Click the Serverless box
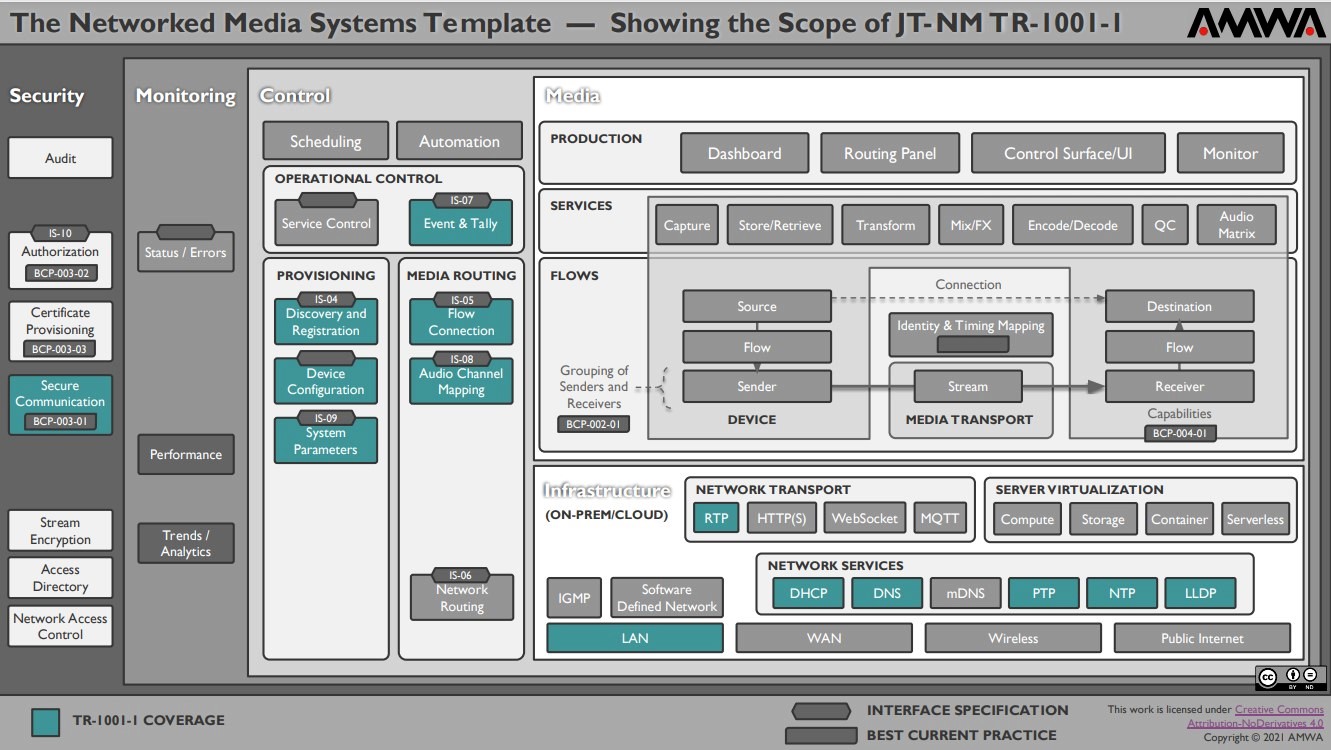Image resolution: width=1331 pixels, height=750 pixels. (1255, 518)
